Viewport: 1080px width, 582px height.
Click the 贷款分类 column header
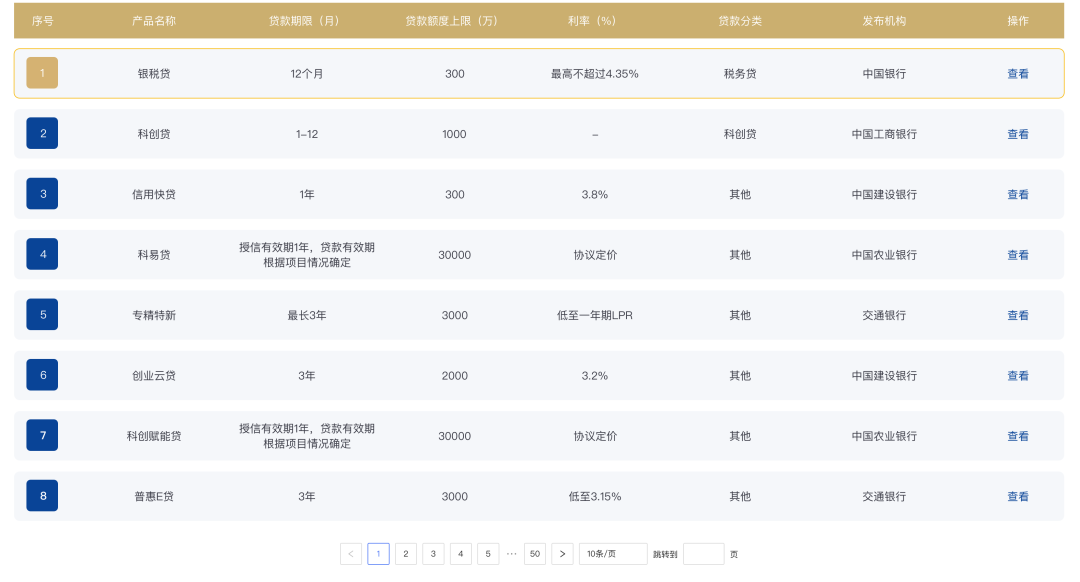(x=740, y=21)
